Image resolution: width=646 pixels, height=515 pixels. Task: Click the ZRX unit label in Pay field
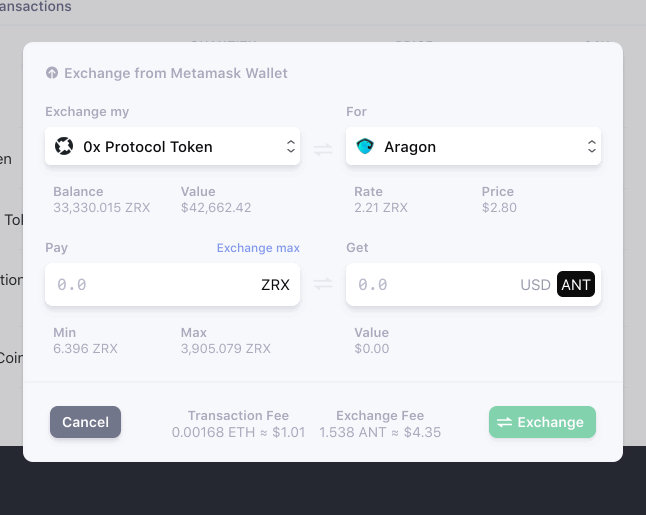tap(275, 285)
